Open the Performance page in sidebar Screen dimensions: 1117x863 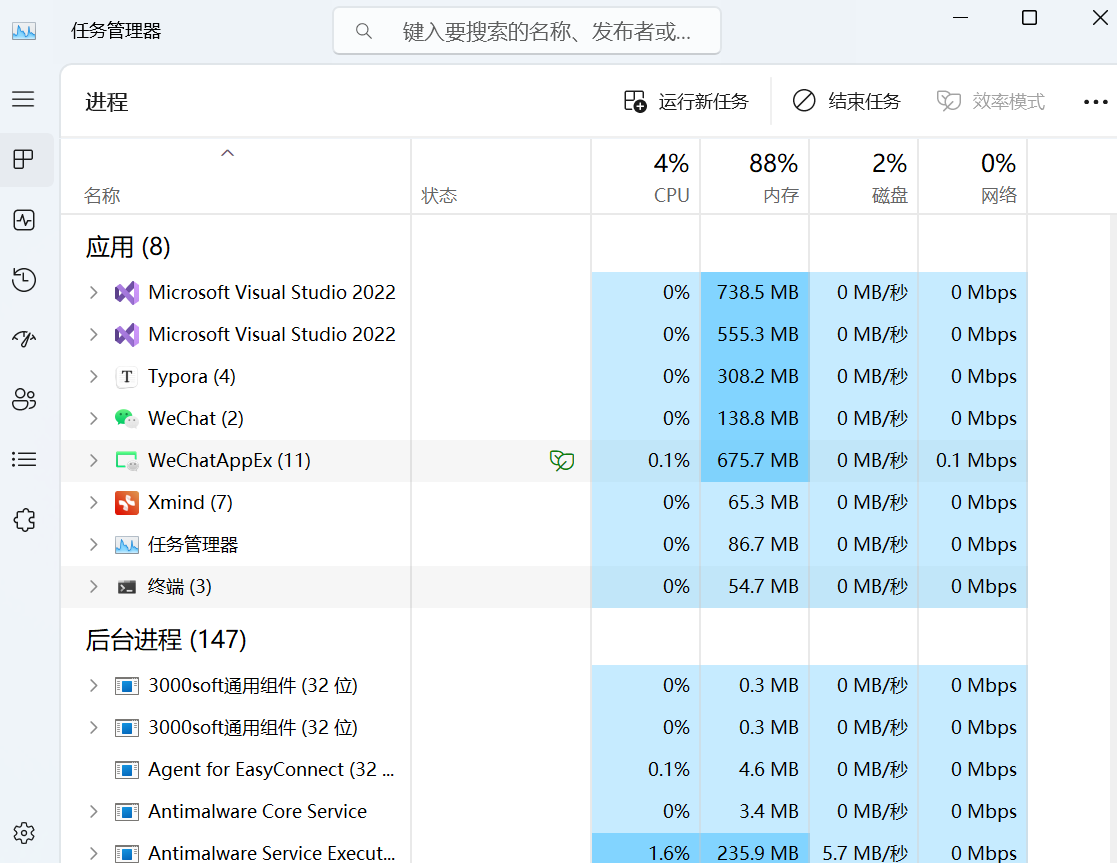24,219
